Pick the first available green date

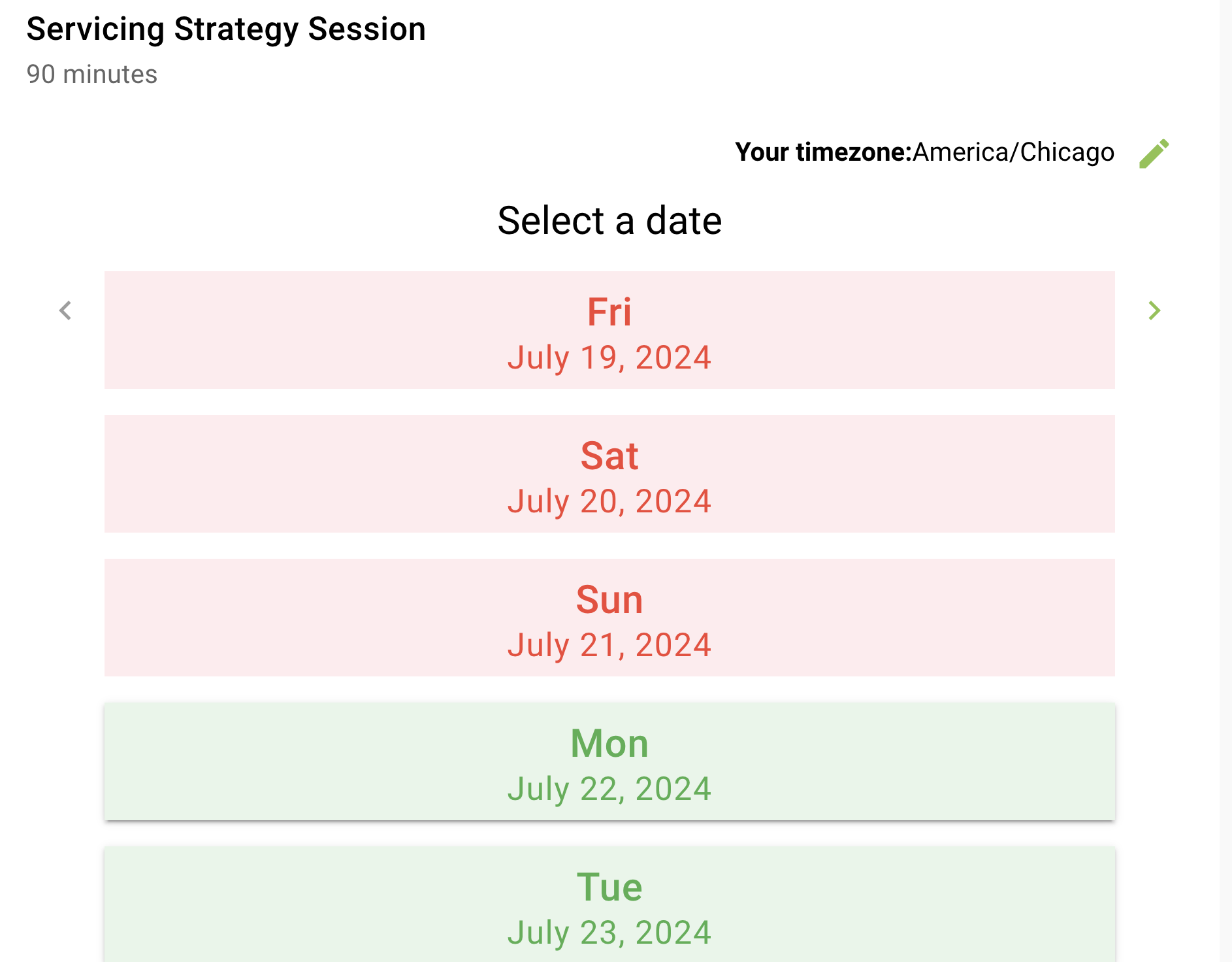pyautogui.click(x=609, y=761)
